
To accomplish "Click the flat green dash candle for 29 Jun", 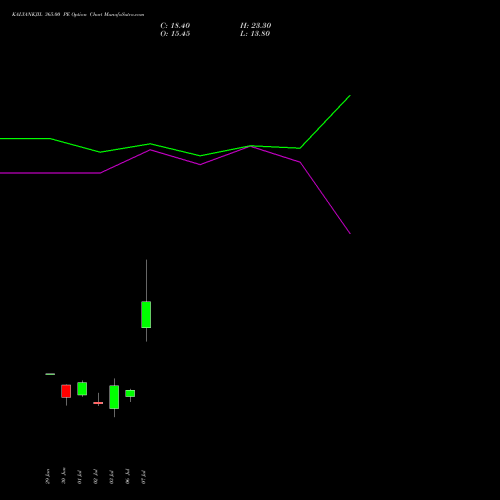I will (x=50, y=374).
